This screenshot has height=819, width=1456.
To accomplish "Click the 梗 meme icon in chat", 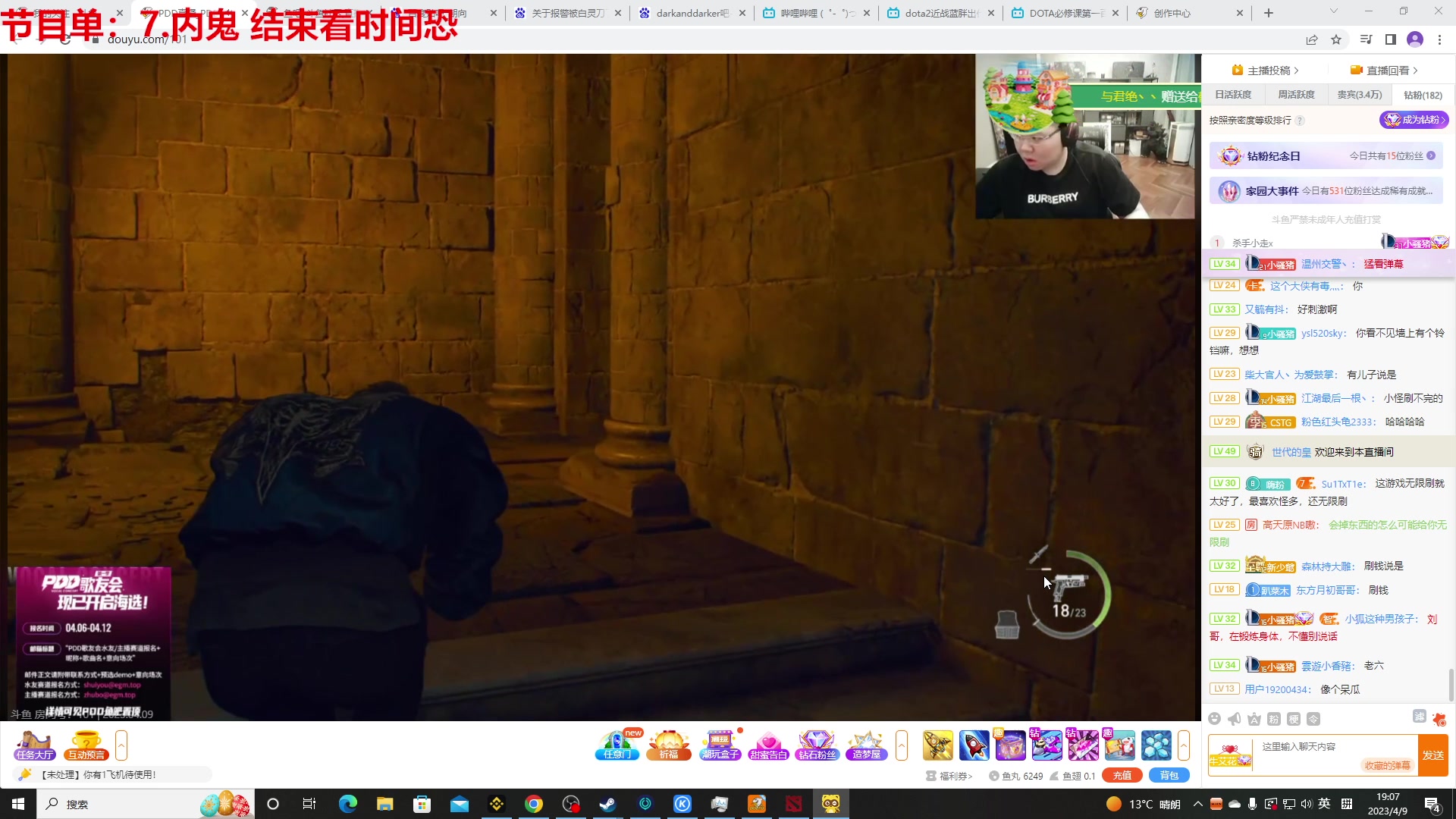I will [x=1294, y=719].
